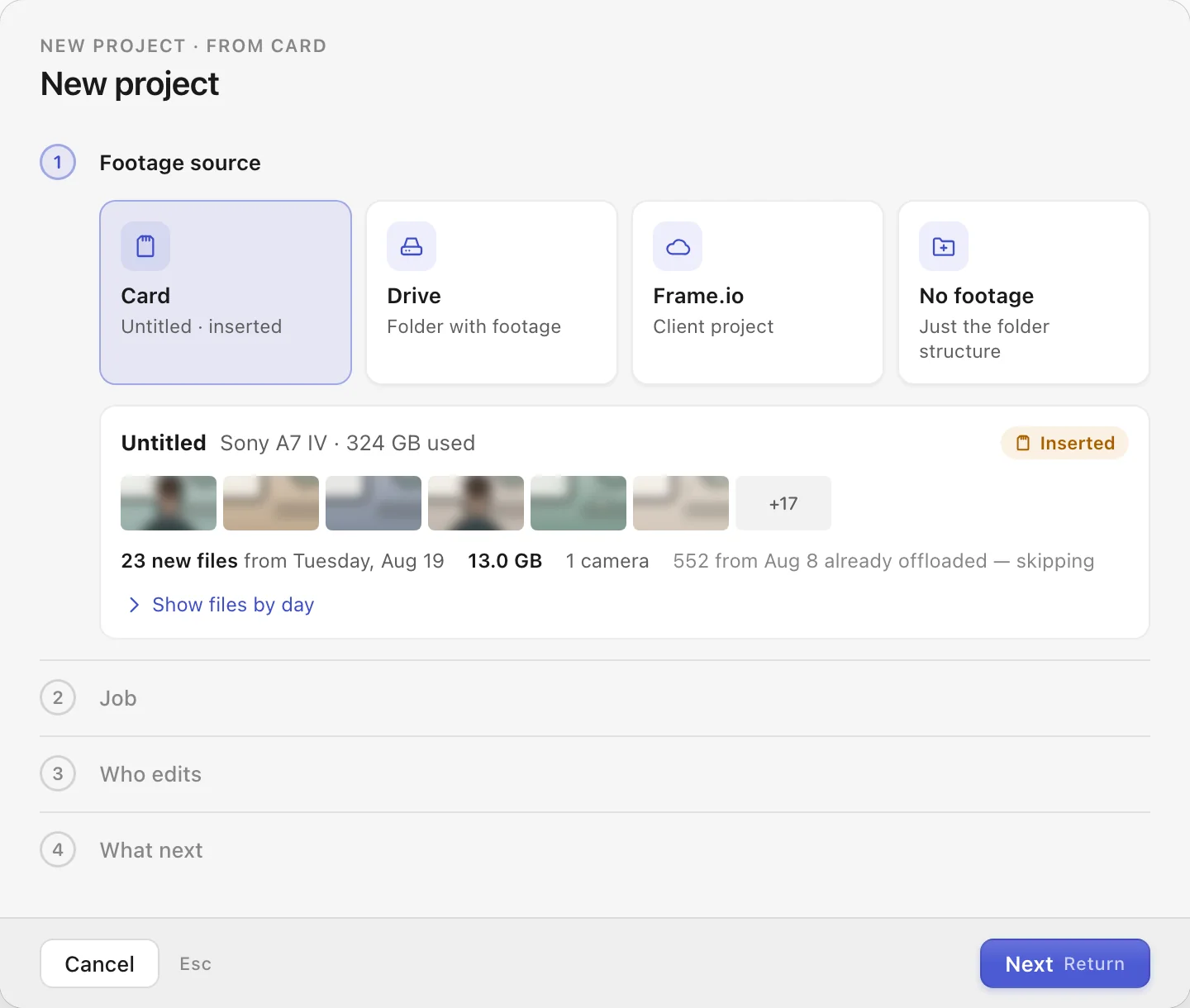Viewport: 1190px width, 1008px height.
Task: Click the 'NEW PROJECT · FROM CARD' breadcrumb
Action: click(x=183, y=46)
